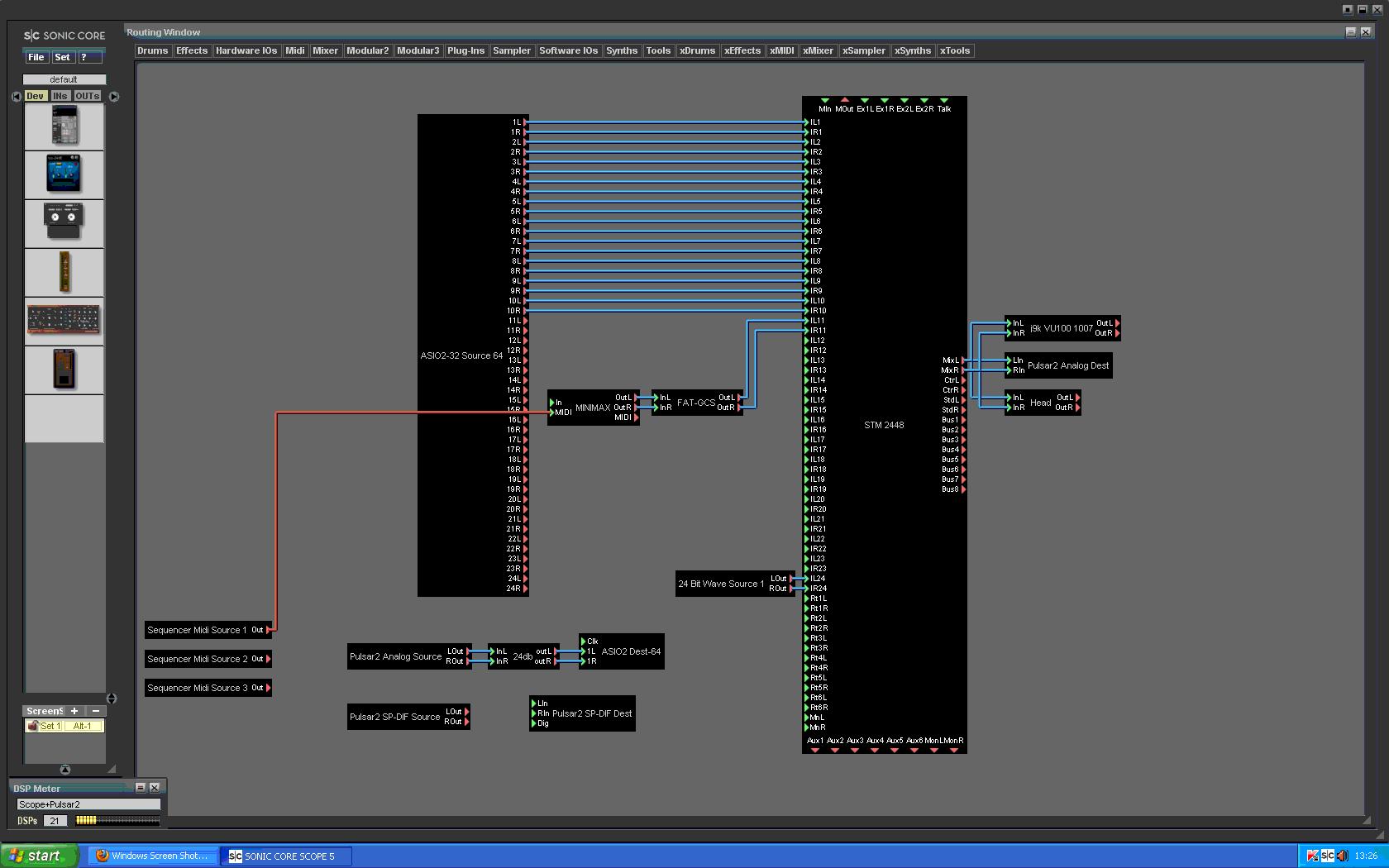The width and height of the screenshot is (1389, 868).
Task: Click the DSP load meter bar
Action: click(117, 820)
